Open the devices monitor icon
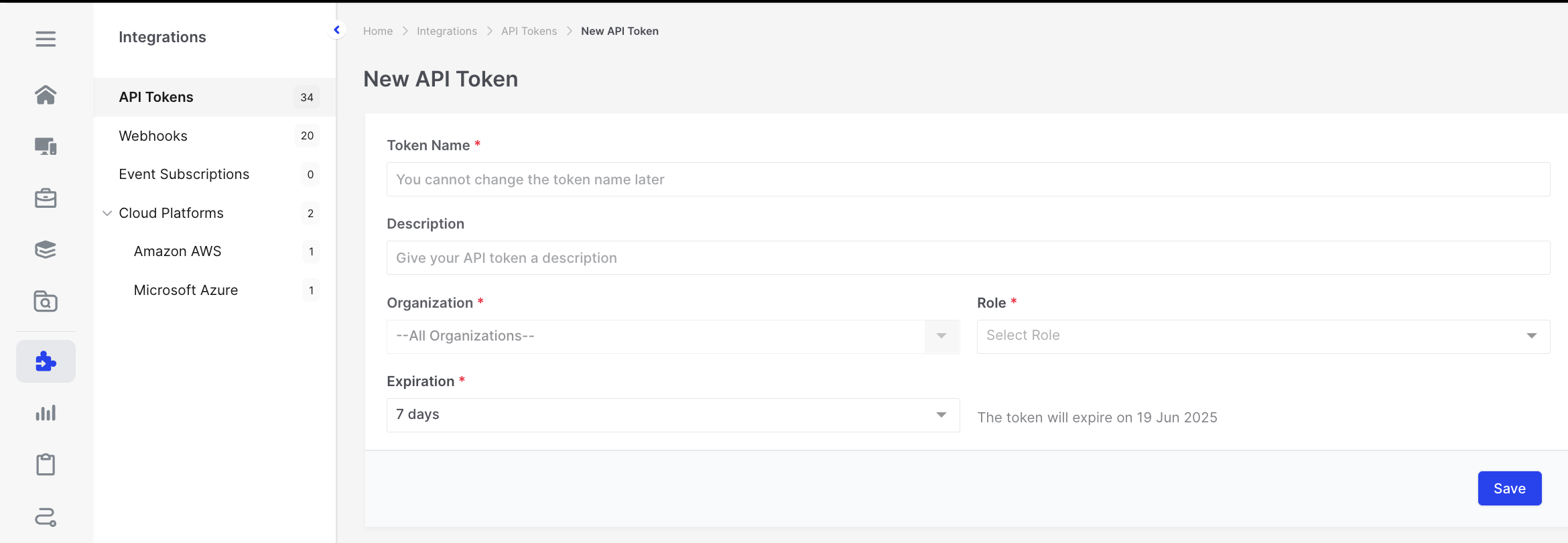1568x543 pixels. (x=46, y=146)
